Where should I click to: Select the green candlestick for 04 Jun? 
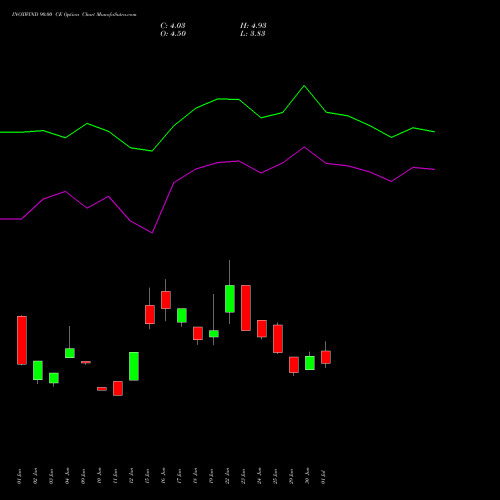(x=70, y=353)
